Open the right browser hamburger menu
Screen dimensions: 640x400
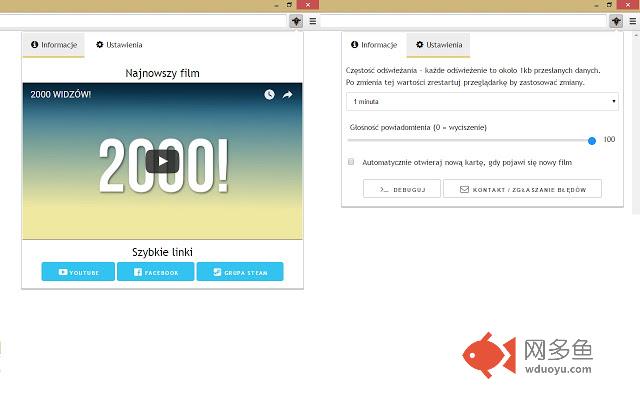coord(633,21)
